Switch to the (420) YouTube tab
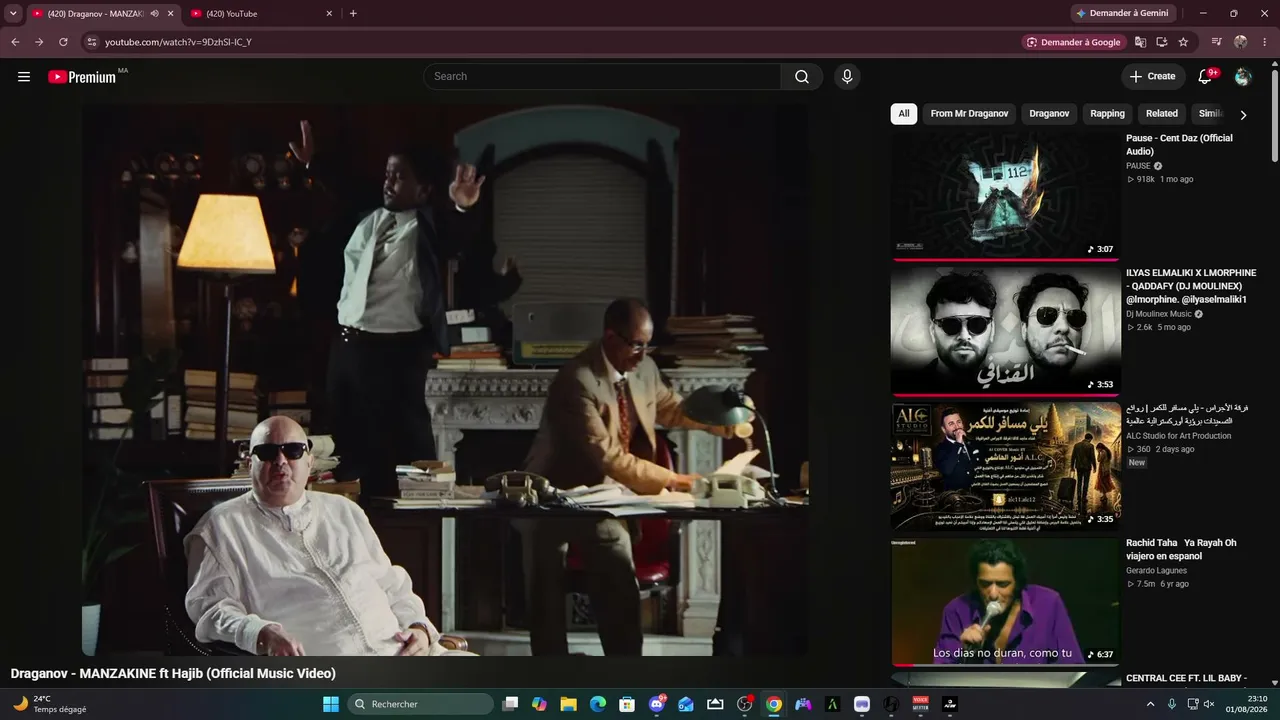This screenshot has width=1280, height=720. pyautogui.click(x=262, y=13)
